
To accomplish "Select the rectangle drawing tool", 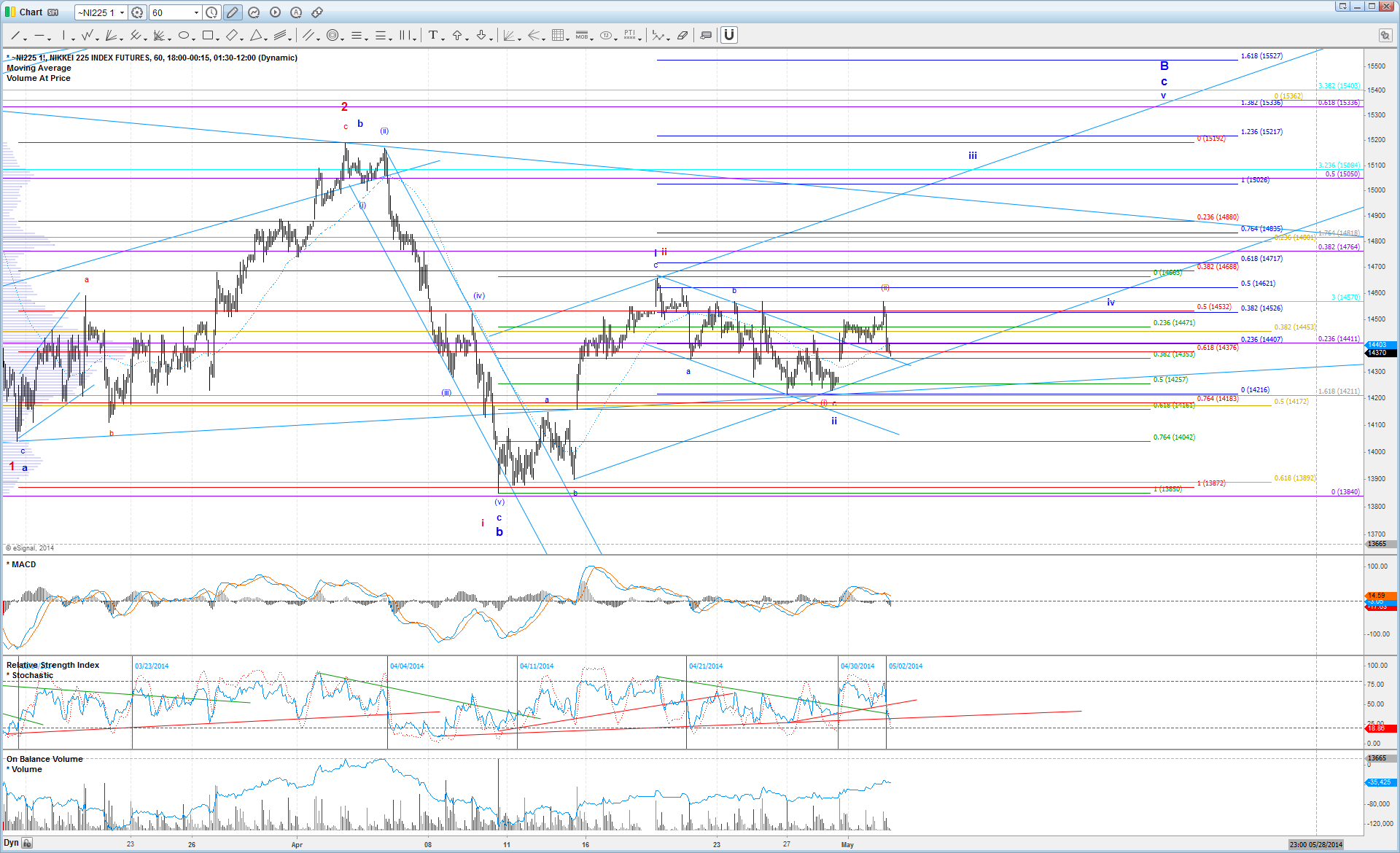I will (208, 35).
